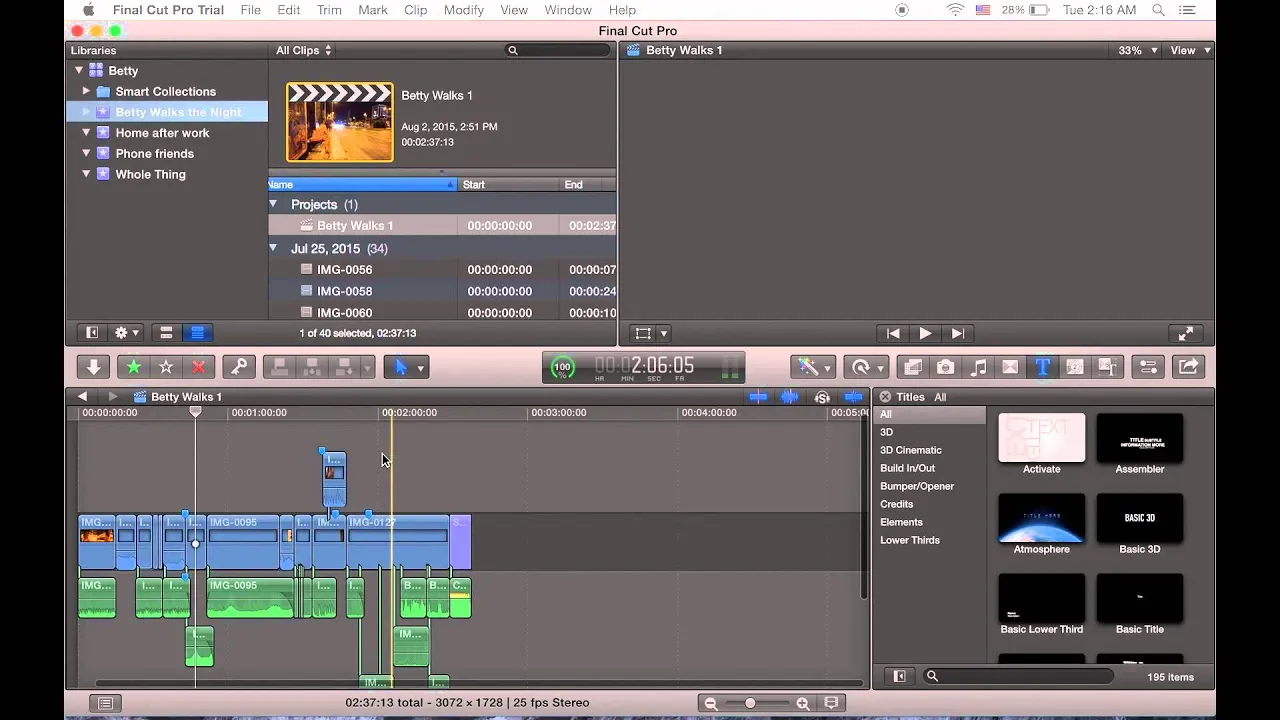
Task: Switch browser to filmstrip view
Action: (166, 333)
